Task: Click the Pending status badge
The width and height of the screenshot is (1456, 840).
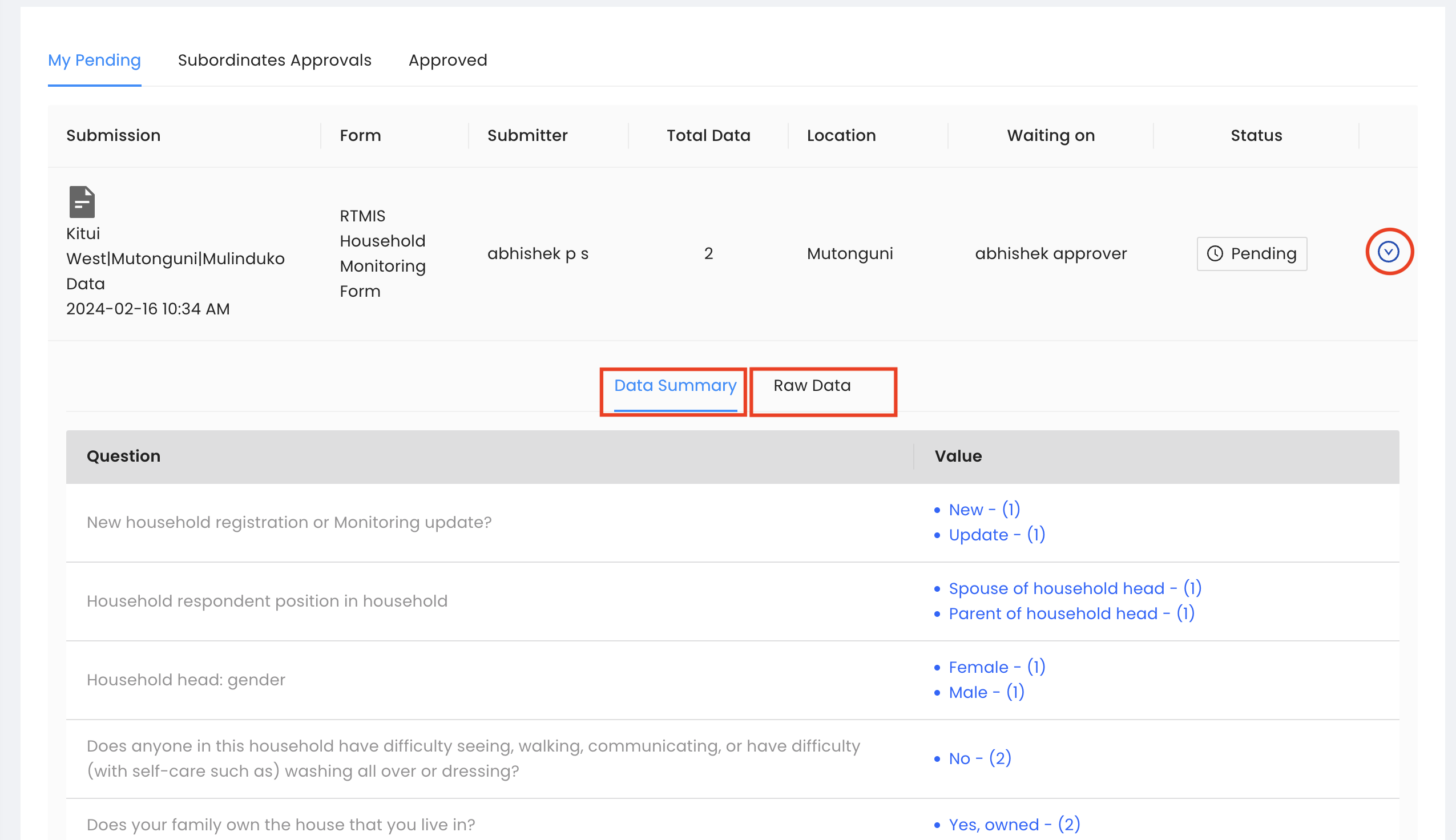Action: [x=1252, y=254]
